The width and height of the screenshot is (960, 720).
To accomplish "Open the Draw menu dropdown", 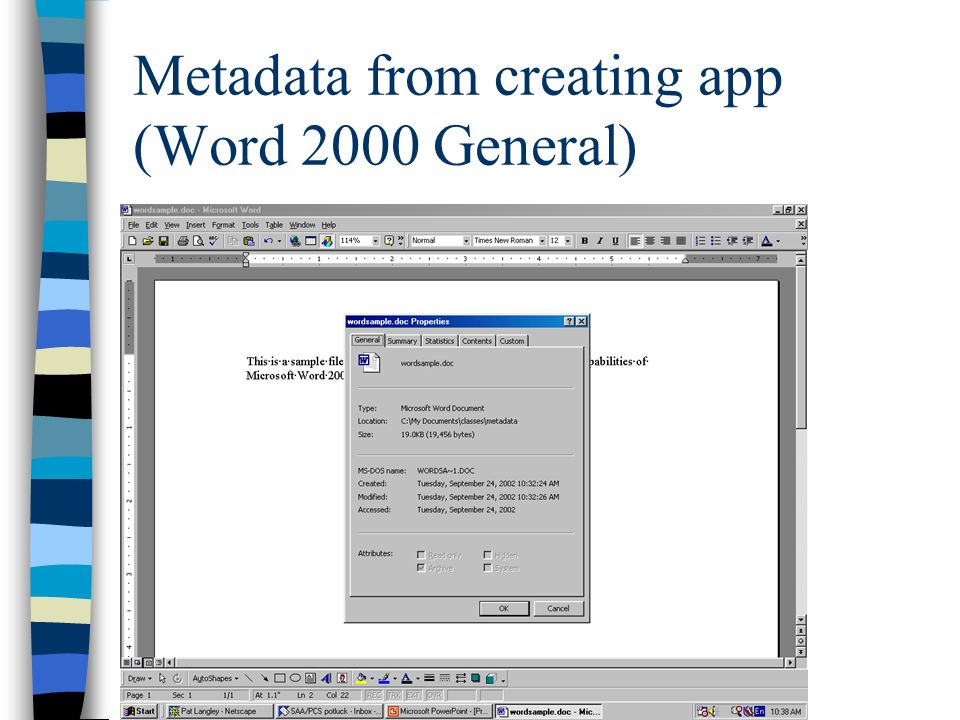I will [140, 678].
